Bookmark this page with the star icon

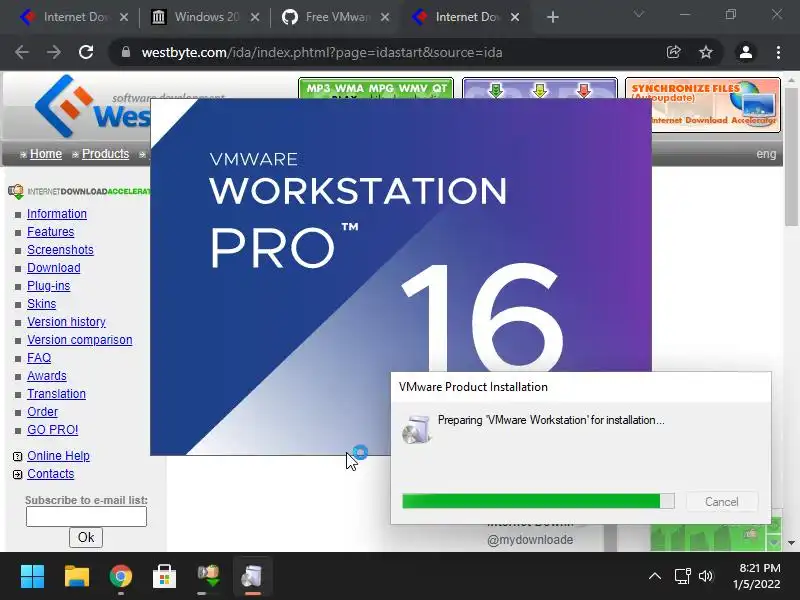coord(706,52)
